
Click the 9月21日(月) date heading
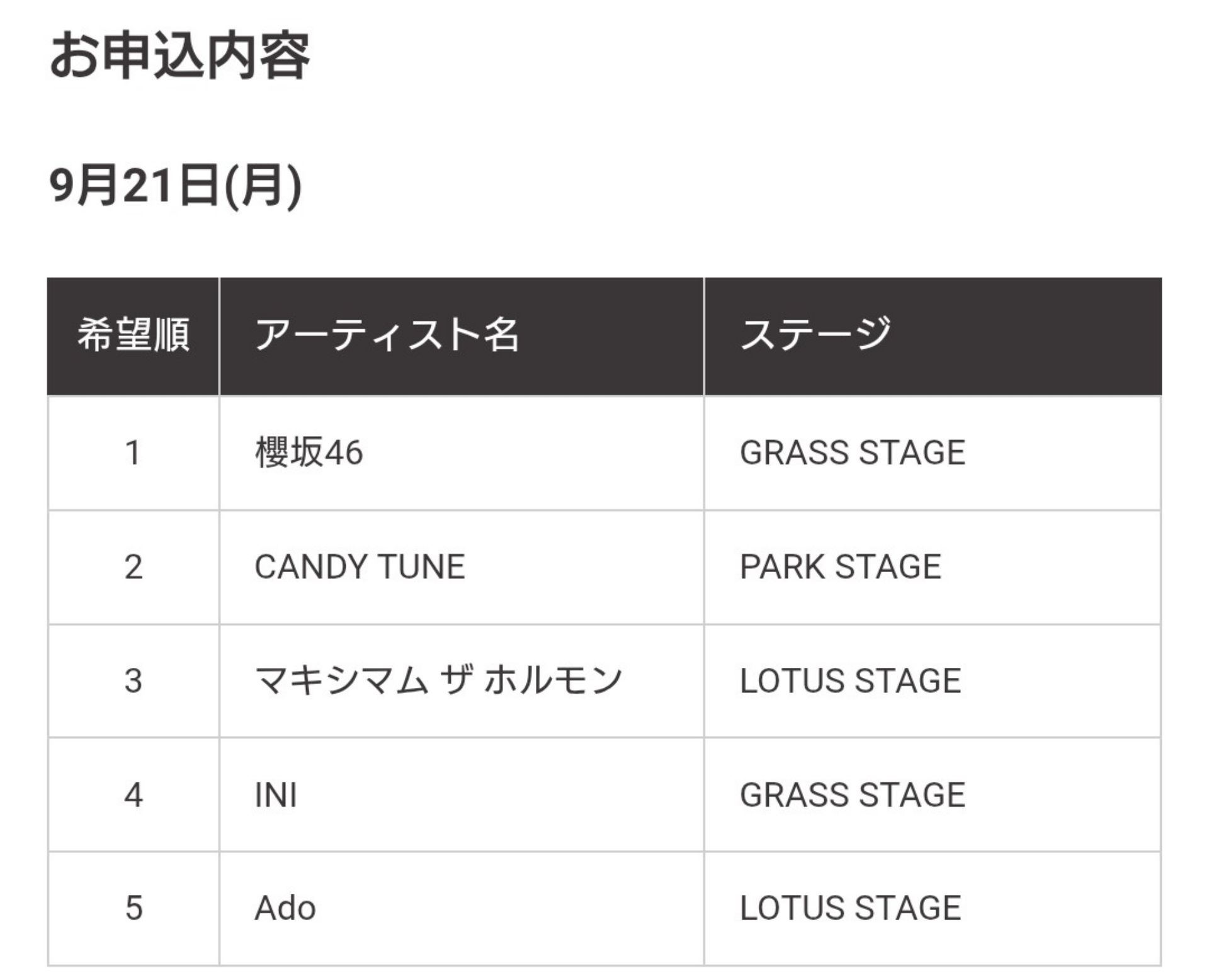176,186
